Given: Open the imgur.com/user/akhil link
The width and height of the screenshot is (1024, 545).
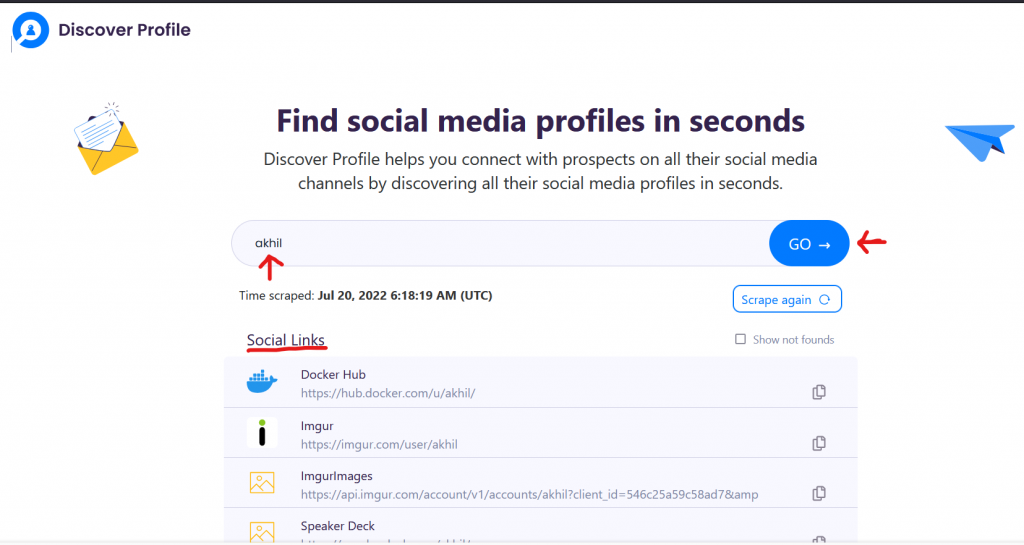Looking at the screenshot, I should tap(379, 444).
